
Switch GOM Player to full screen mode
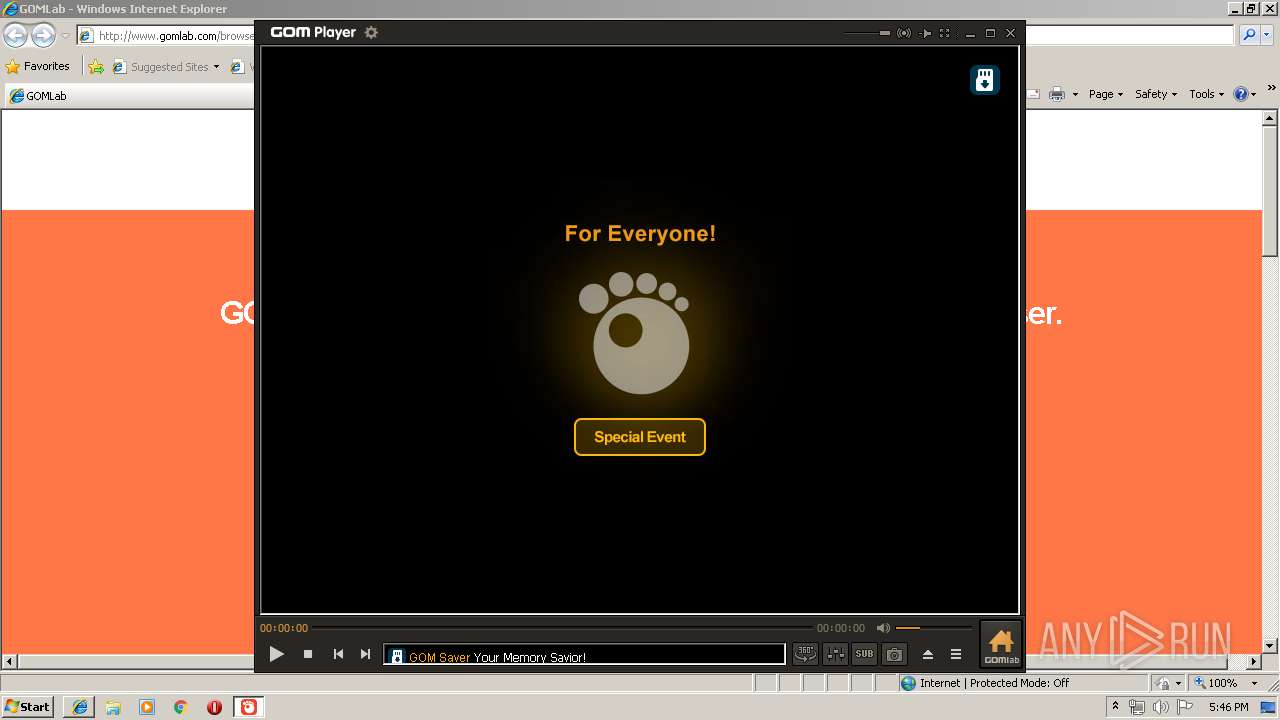click(x=944, y=33)
